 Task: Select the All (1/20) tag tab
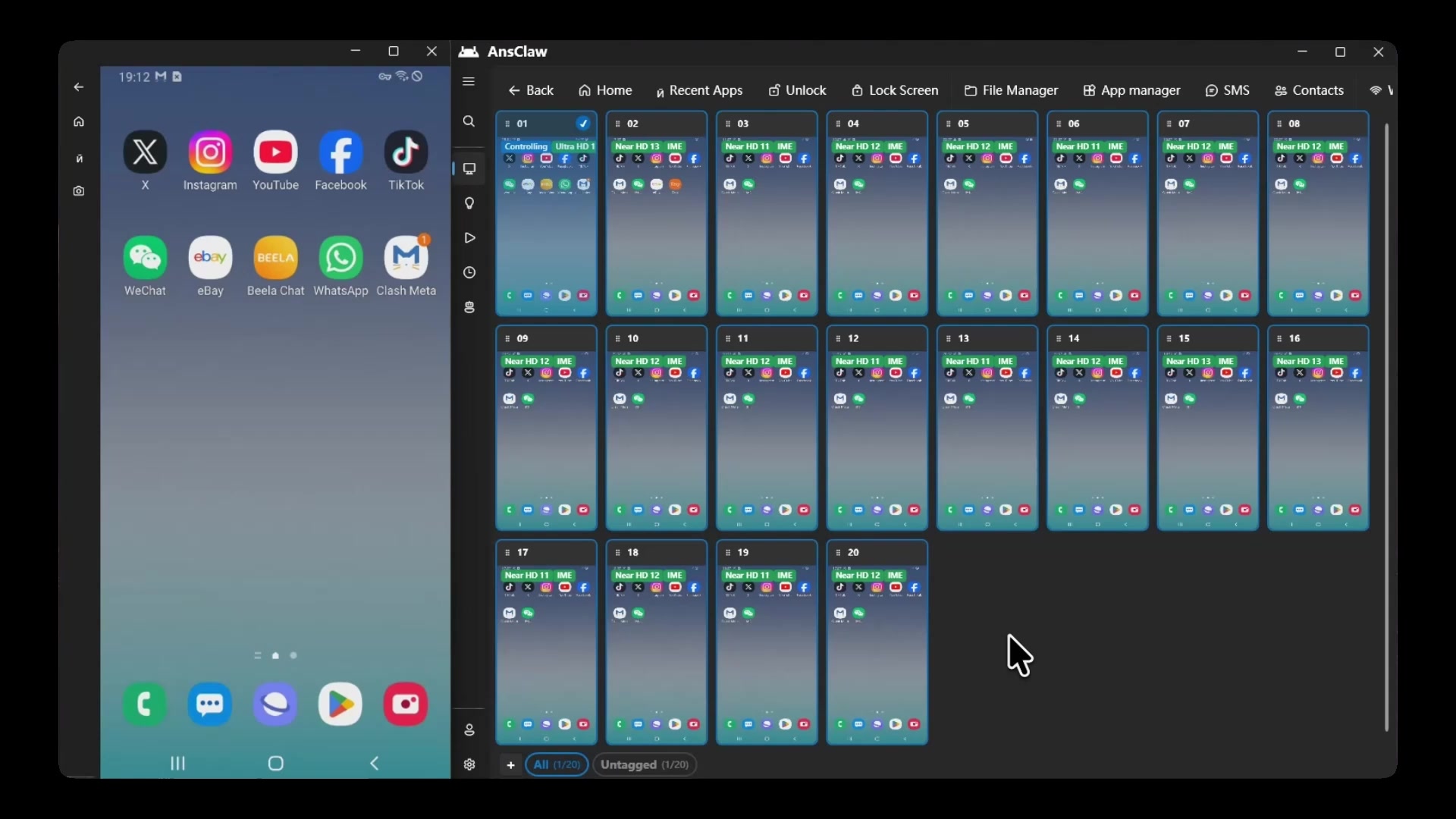click(x=557, y=764)
